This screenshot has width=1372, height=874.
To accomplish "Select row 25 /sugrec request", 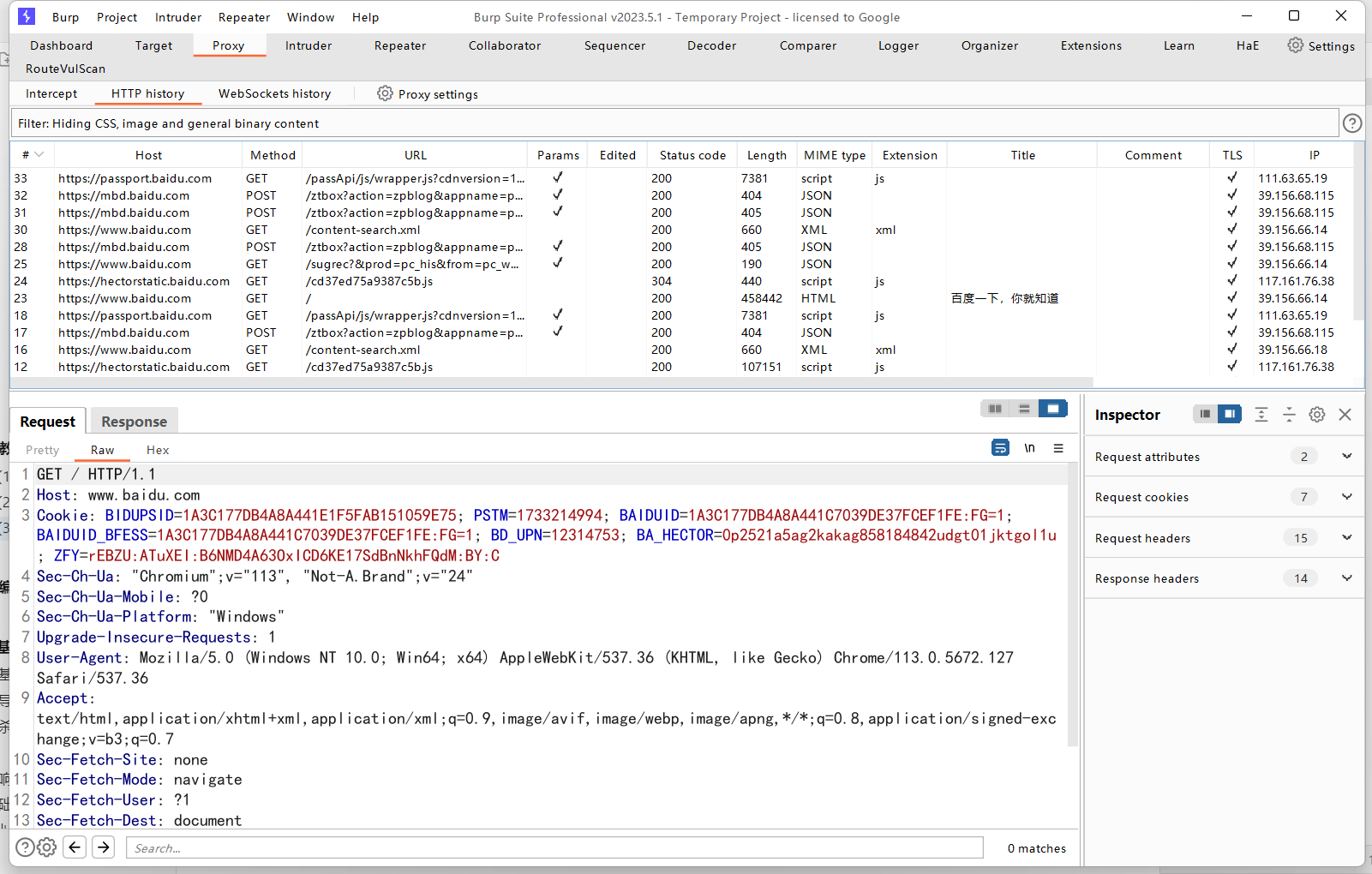I will [x=681, y=264].
